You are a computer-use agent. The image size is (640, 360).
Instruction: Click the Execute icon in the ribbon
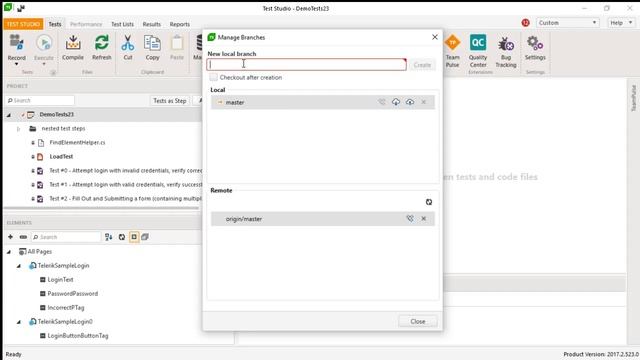tap(44, 42)
